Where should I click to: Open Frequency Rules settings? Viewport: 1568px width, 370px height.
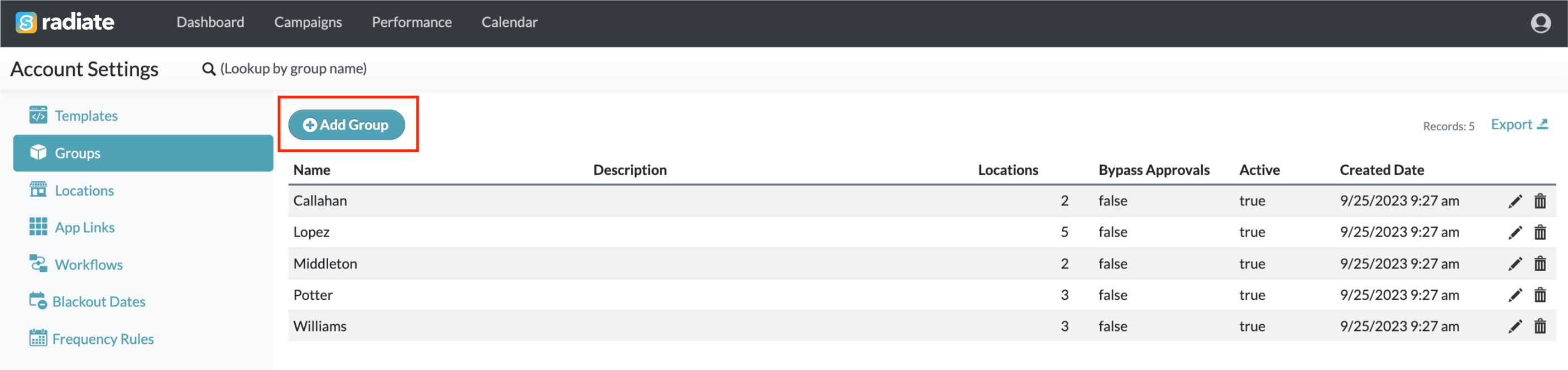[103, 339]
